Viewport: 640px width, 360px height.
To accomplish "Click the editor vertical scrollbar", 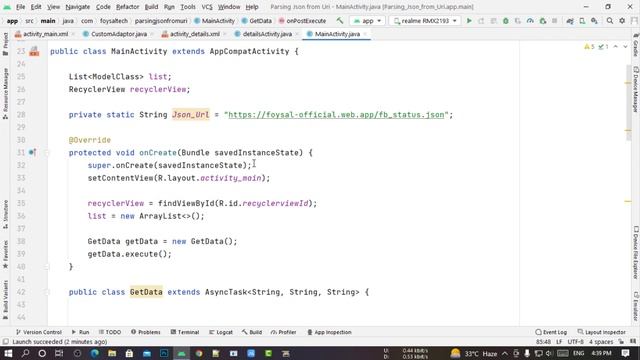I will point(628,102).
